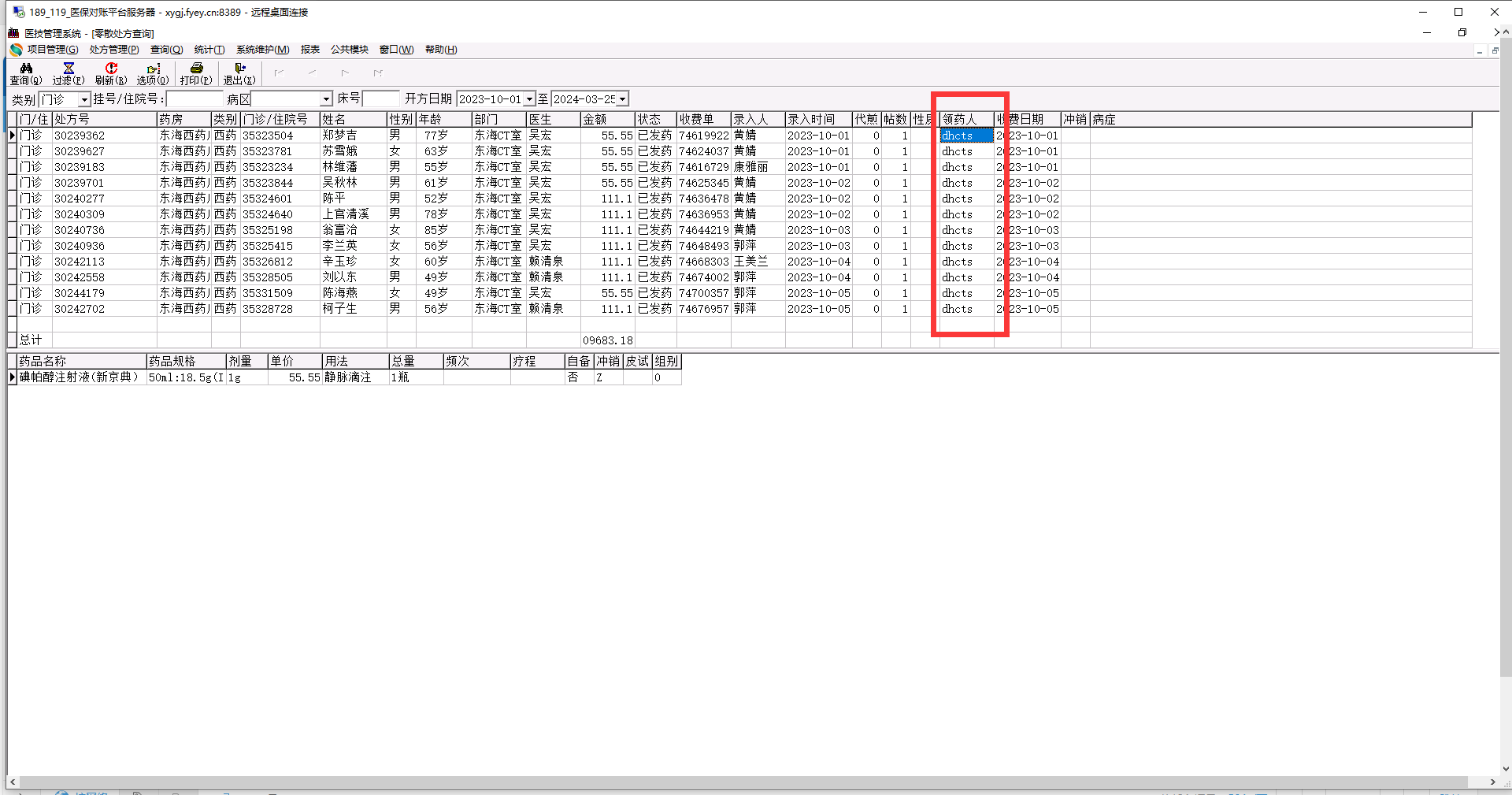Click the 处方号 column header
The height and width of the screenshot is (795, 1512).
pyautogui.click(x=105, y=119)
